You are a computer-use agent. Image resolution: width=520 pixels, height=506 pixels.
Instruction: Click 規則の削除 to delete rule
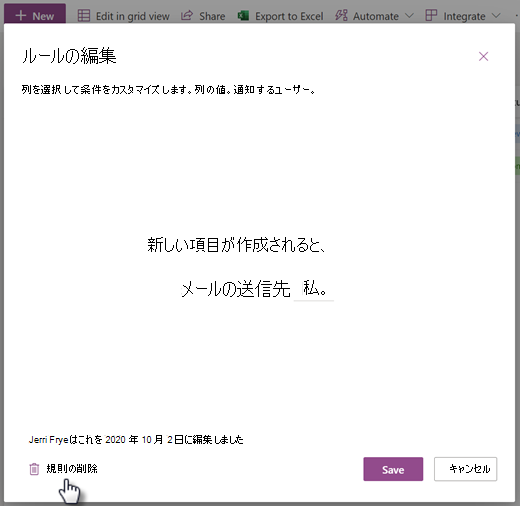(72, 469)
